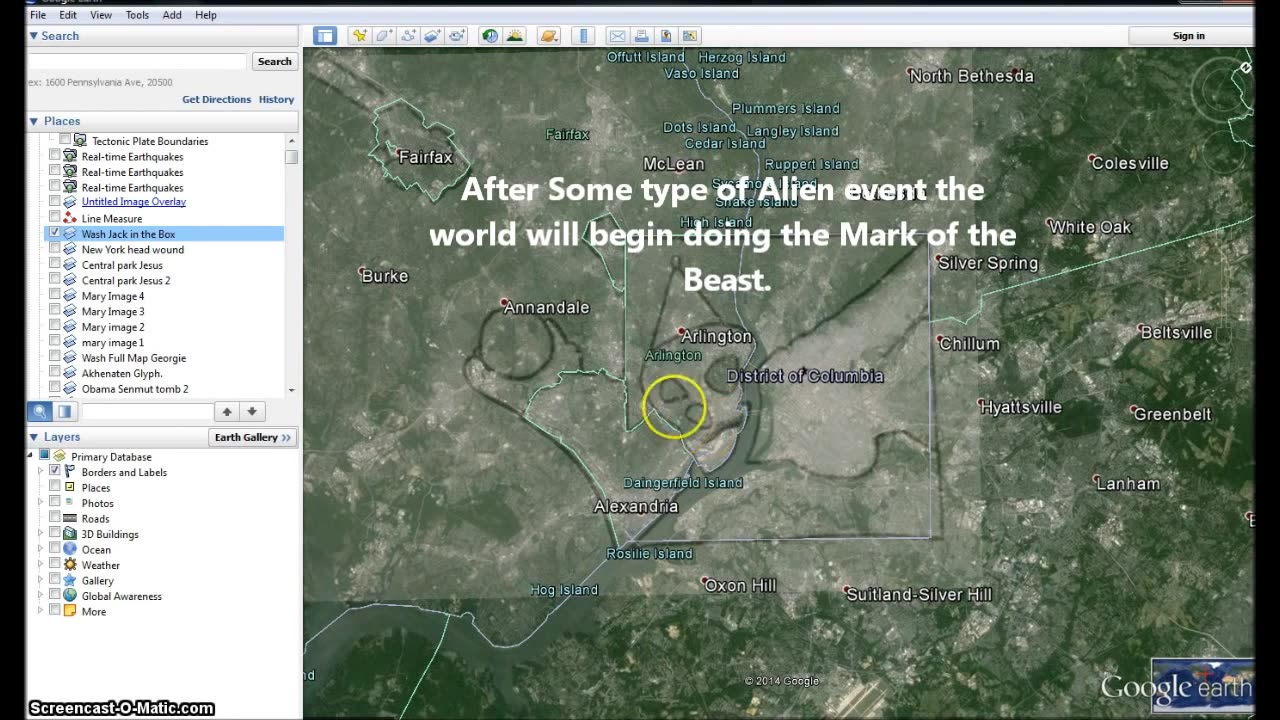Click the Borders and Labels flag icon
1280x720 pixels.
pos(70,472)
